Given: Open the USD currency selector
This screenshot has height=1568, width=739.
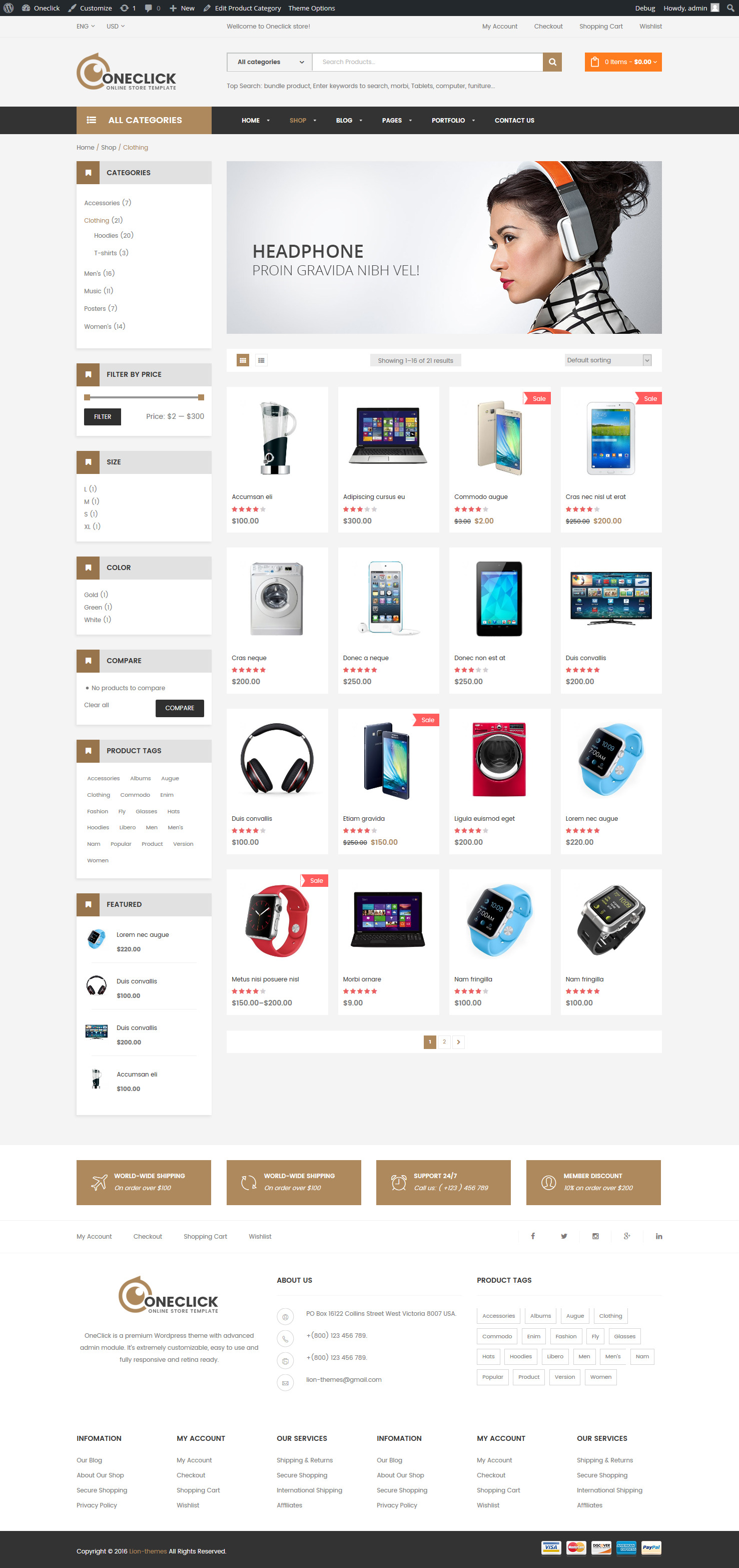Looking at the screenshot, I should pos(115,26).
